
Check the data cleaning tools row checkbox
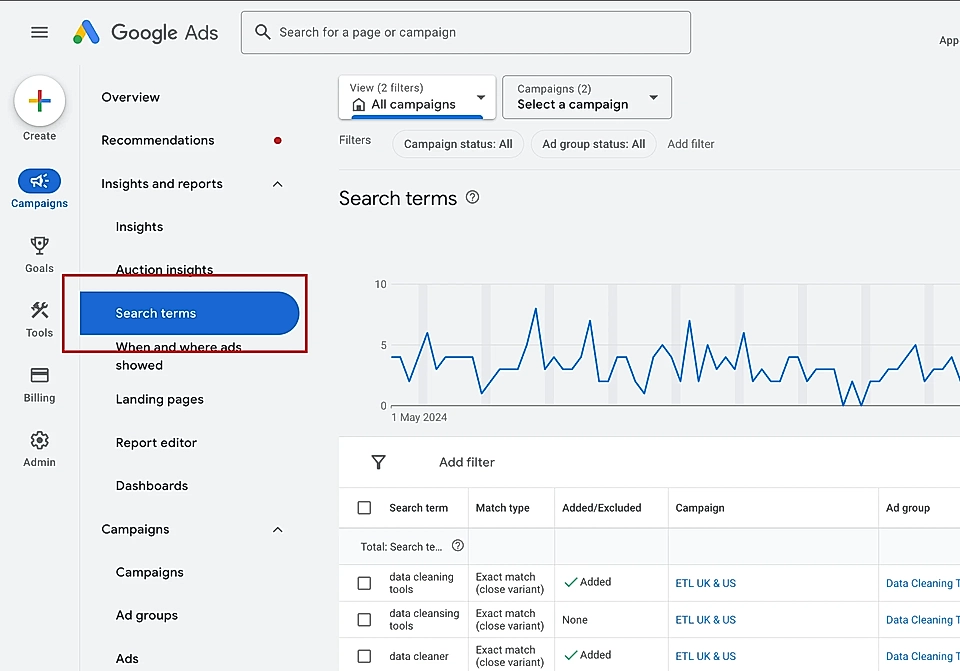[364, 582]
